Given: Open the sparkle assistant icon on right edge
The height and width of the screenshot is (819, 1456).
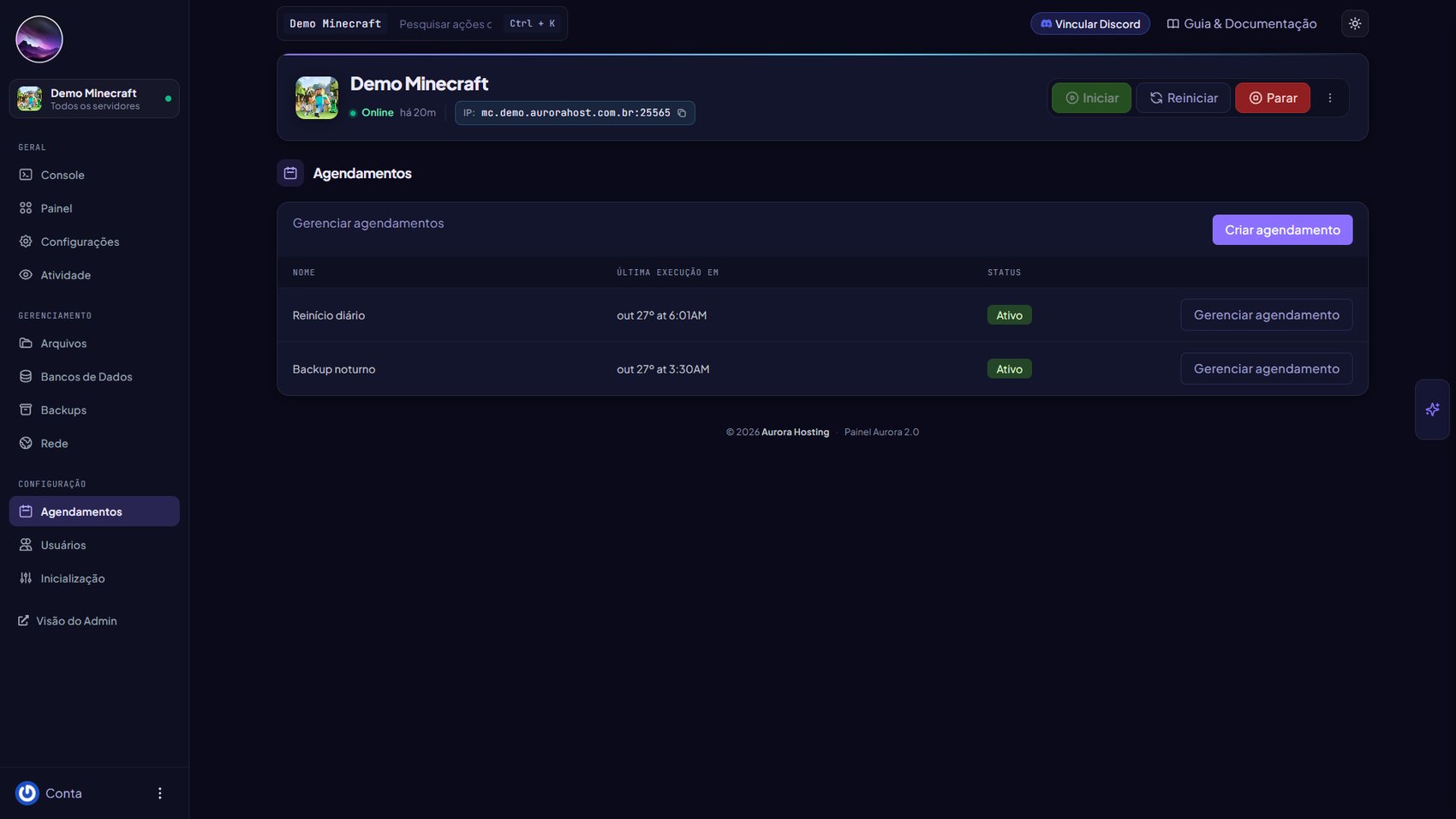Looking at the screenshot, I should 1432,409.
